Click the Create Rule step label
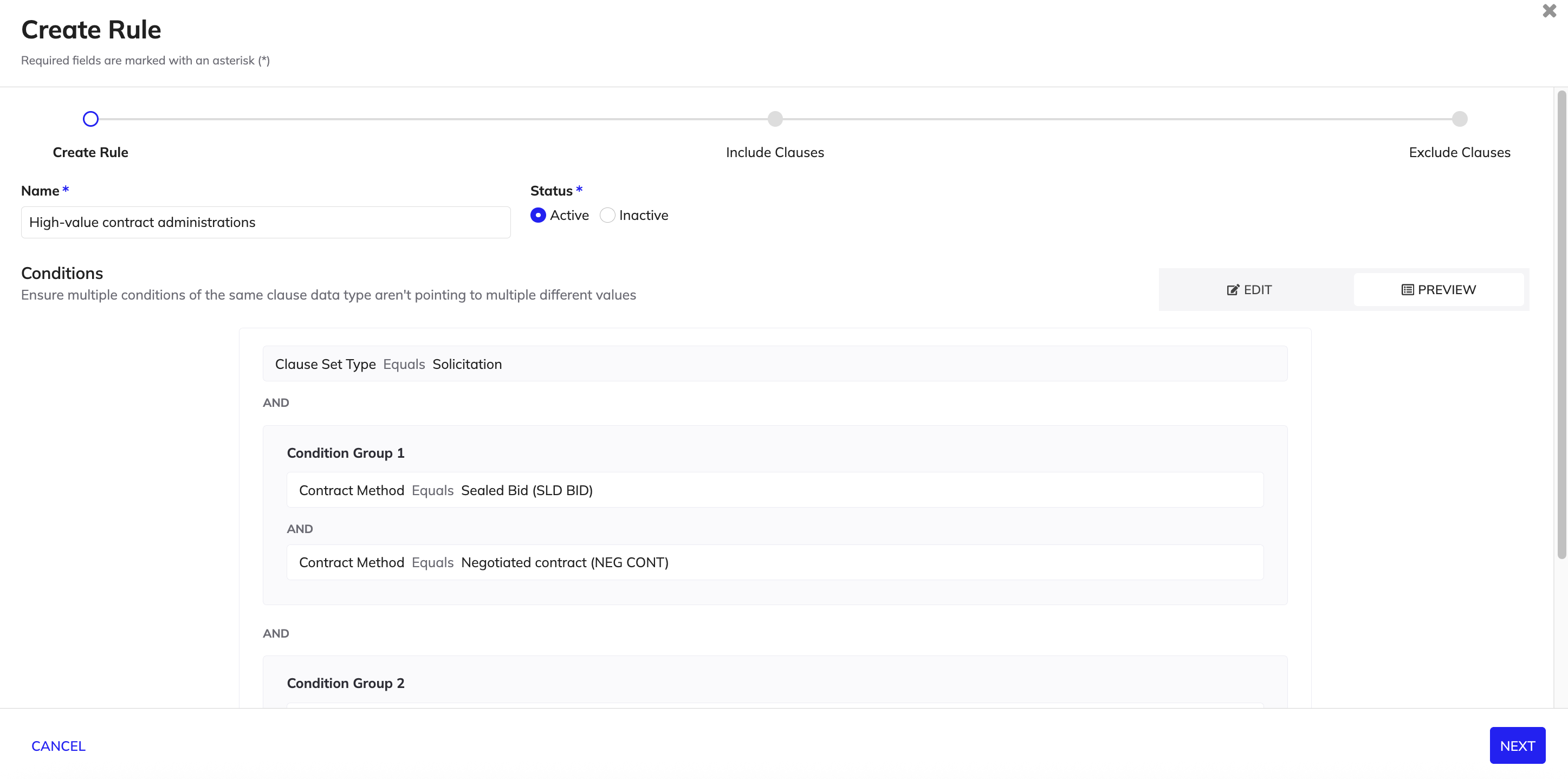This screenshot has height=779, width=1568. tap(90, 153)
